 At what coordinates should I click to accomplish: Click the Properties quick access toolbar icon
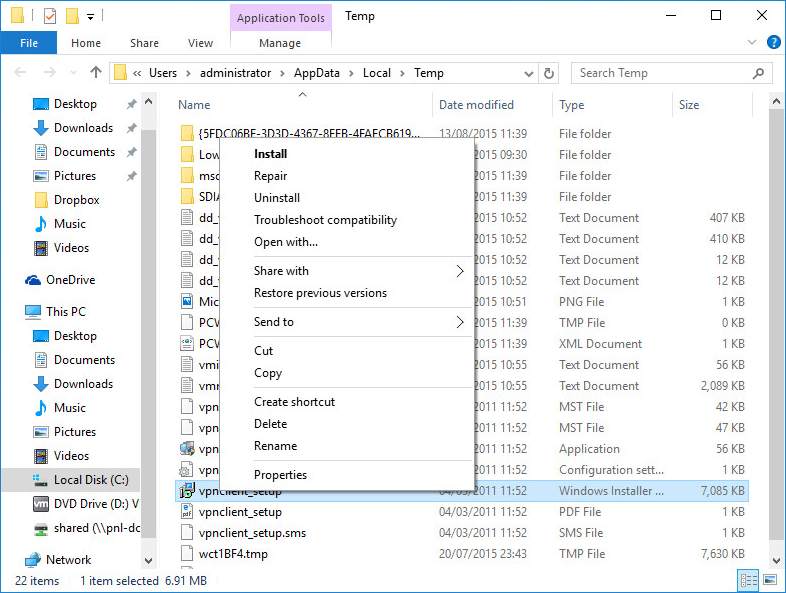[50, 16]
